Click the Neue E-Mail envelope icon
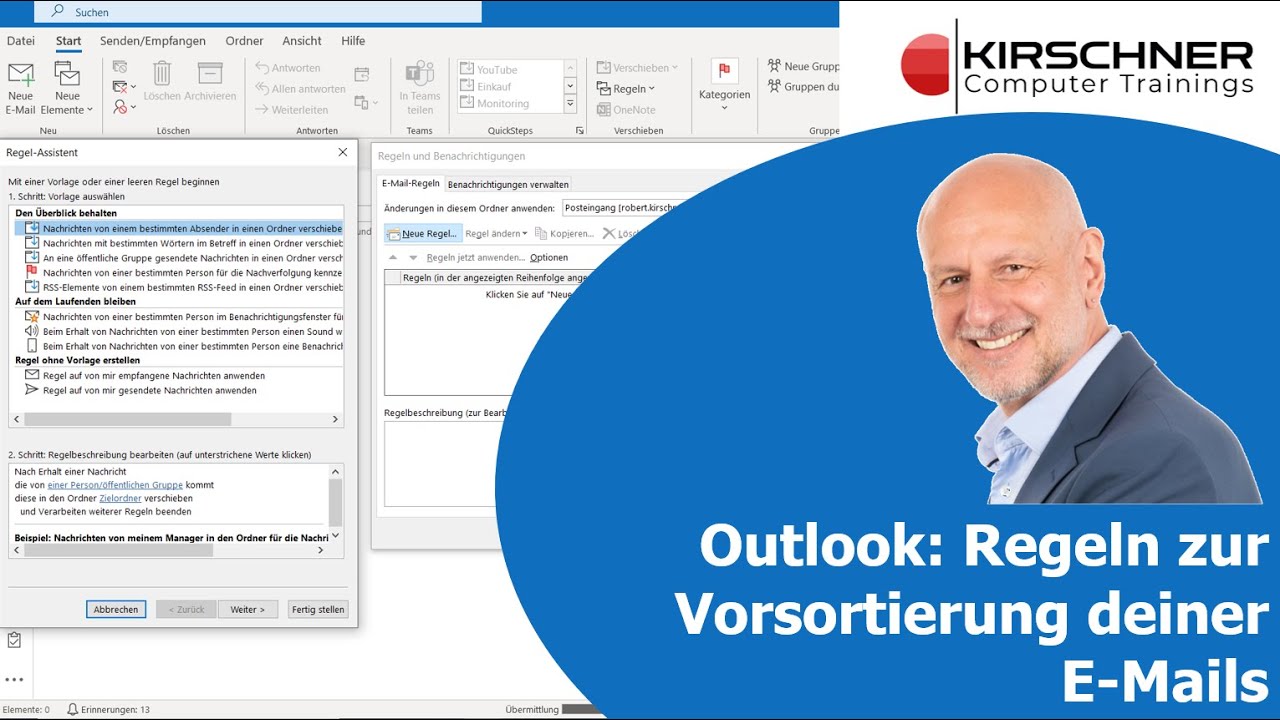The height and width of the screenshot is (720, 1280). pos(21,75)
